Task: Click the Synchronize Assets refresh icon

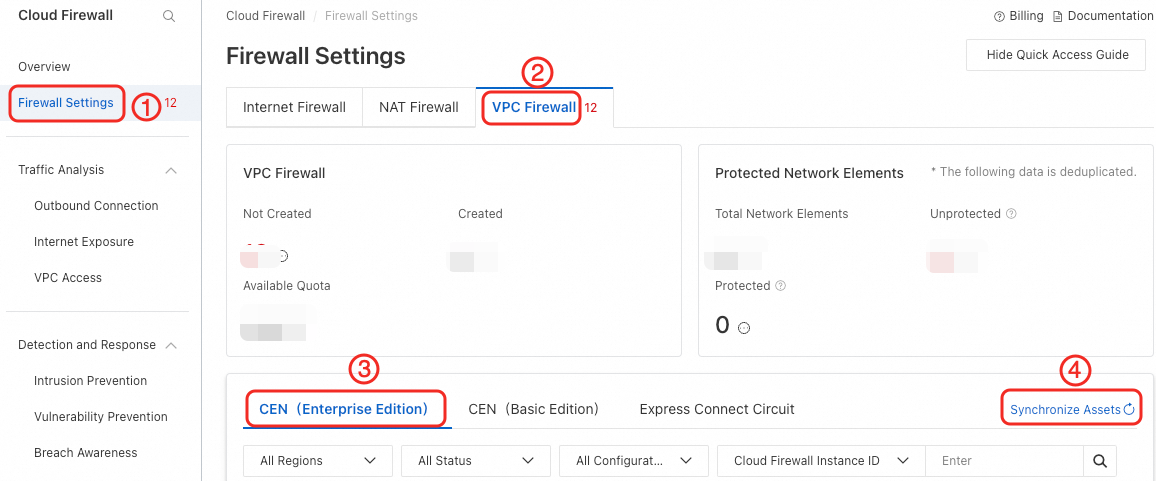Action: [x=1129, y=409]
